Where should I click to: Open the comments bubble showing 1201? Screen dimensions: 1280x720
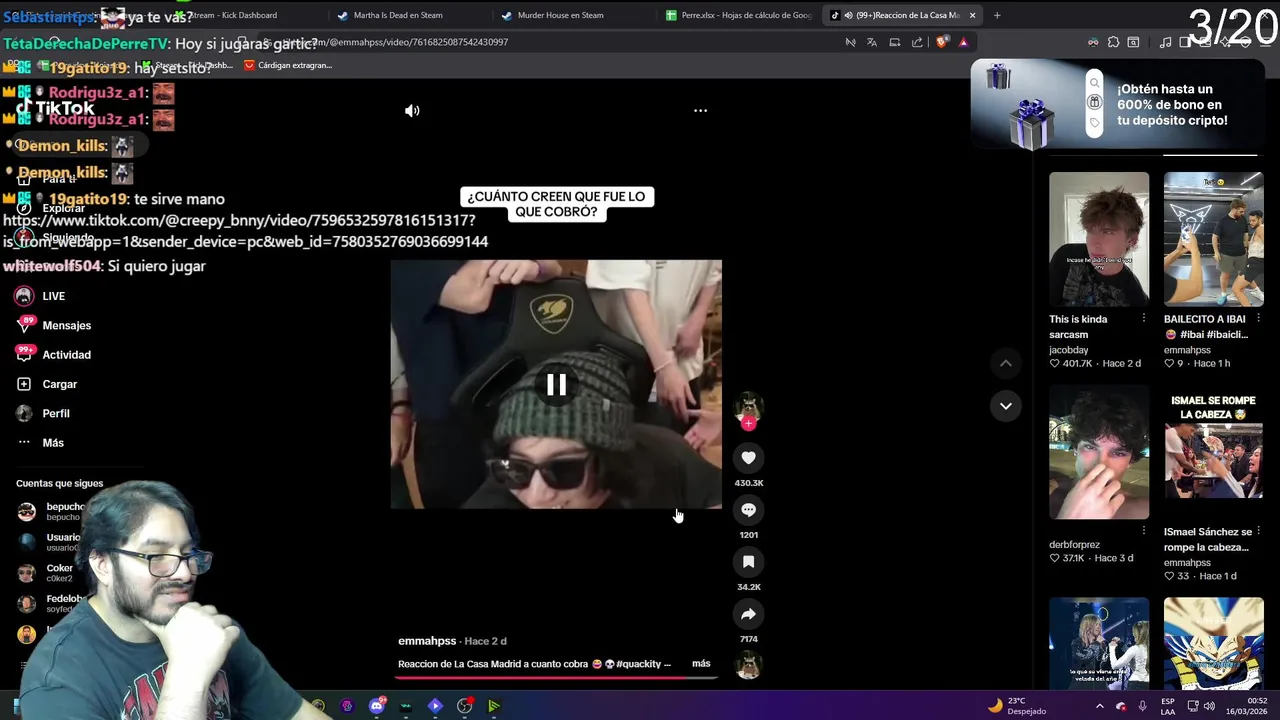coord(748,510)
